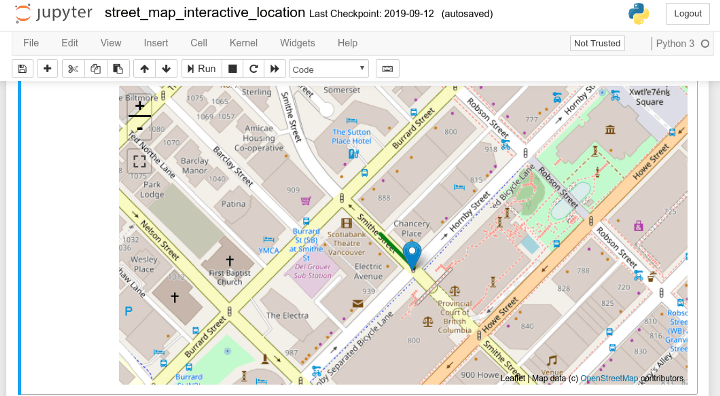Open the Code cell type dropdown

point(329,69)
